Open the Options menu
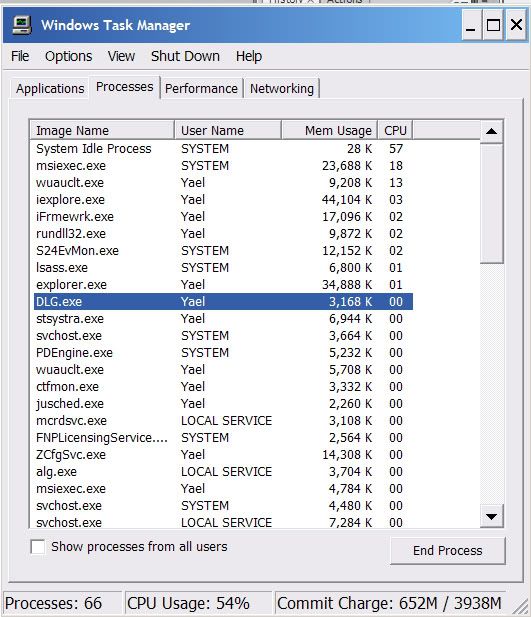This screenshot has width=531, height=617. click(x=68, y=56)
